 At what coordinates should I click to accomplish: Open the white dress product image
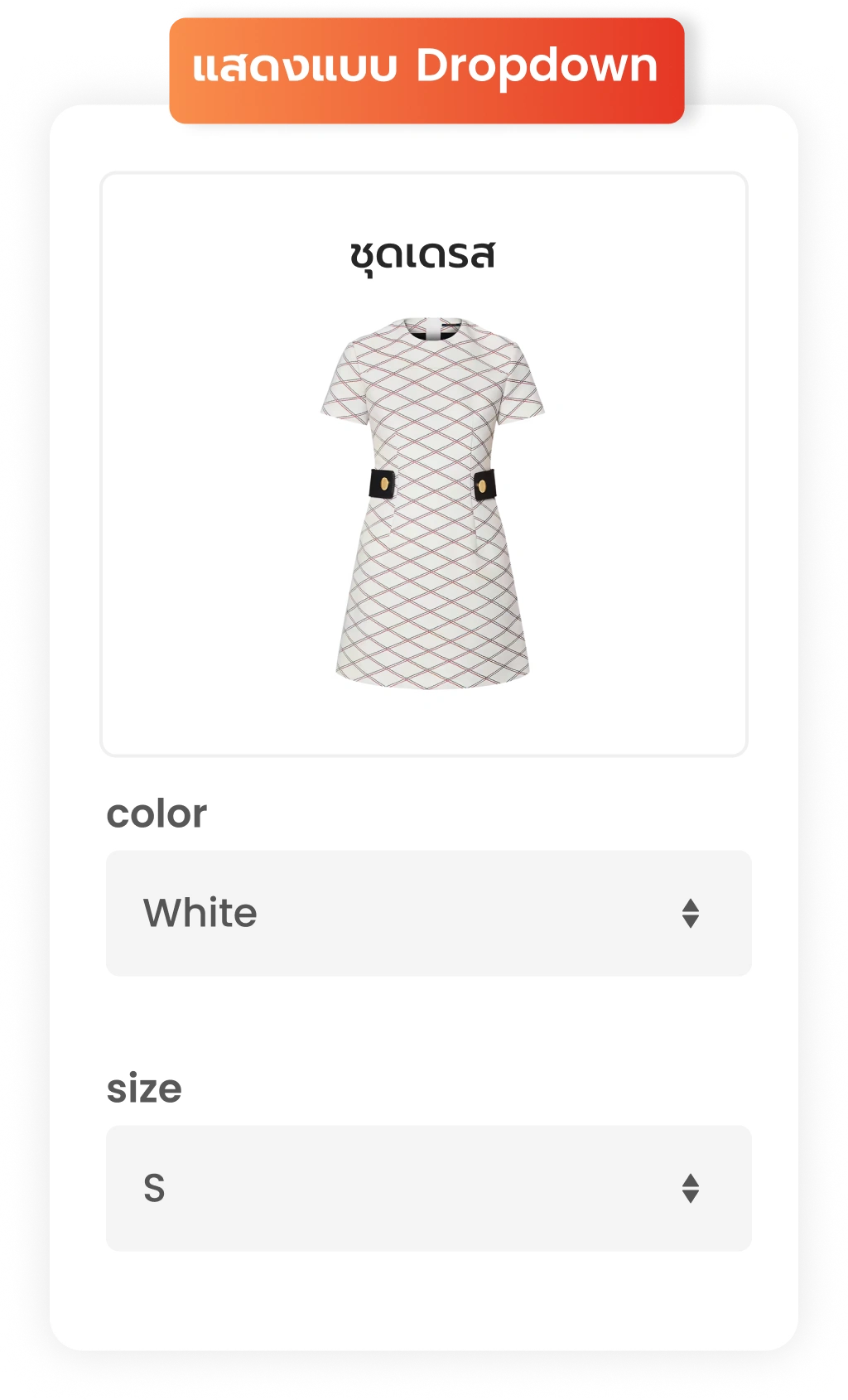coord(432,502)
